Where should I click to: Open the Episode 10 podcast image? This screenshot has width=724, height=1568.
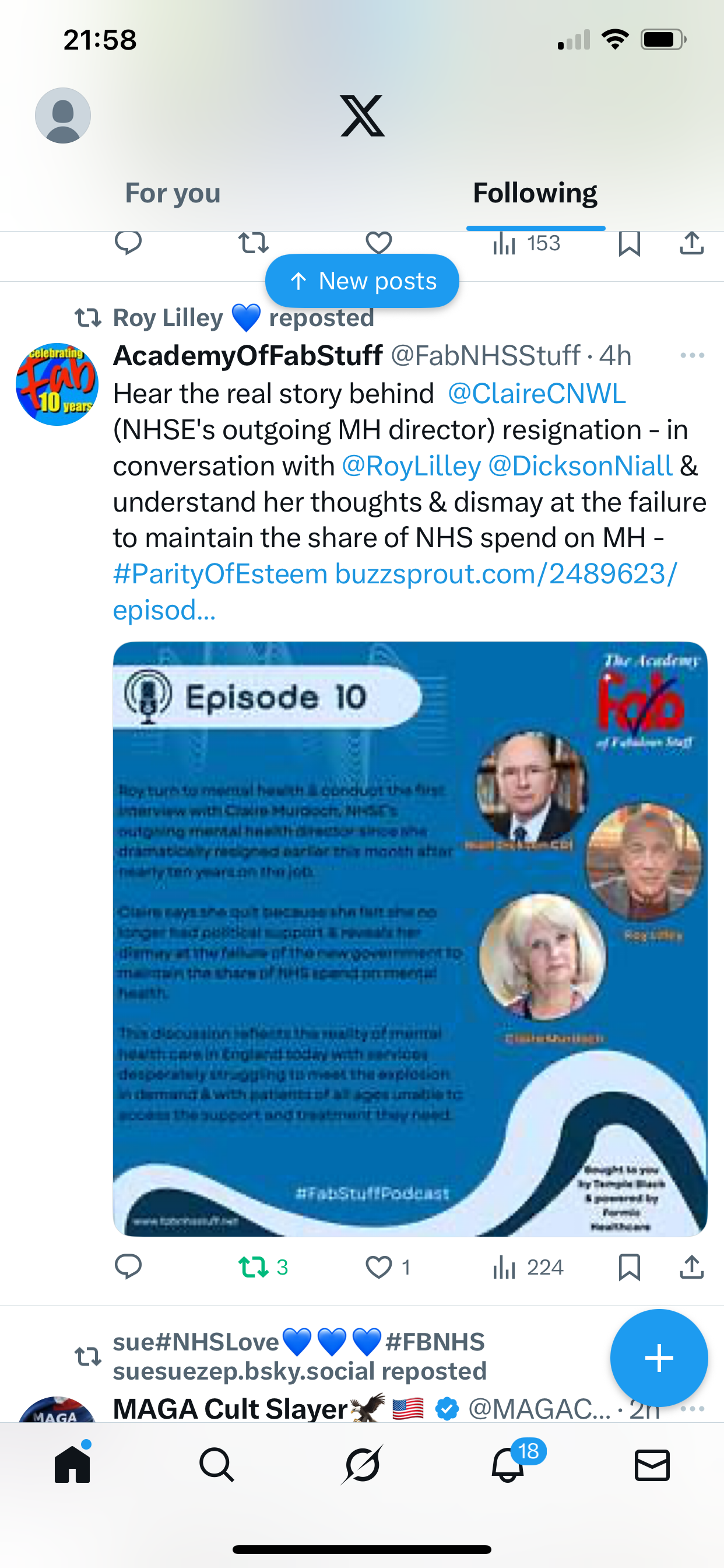(410, 939)
